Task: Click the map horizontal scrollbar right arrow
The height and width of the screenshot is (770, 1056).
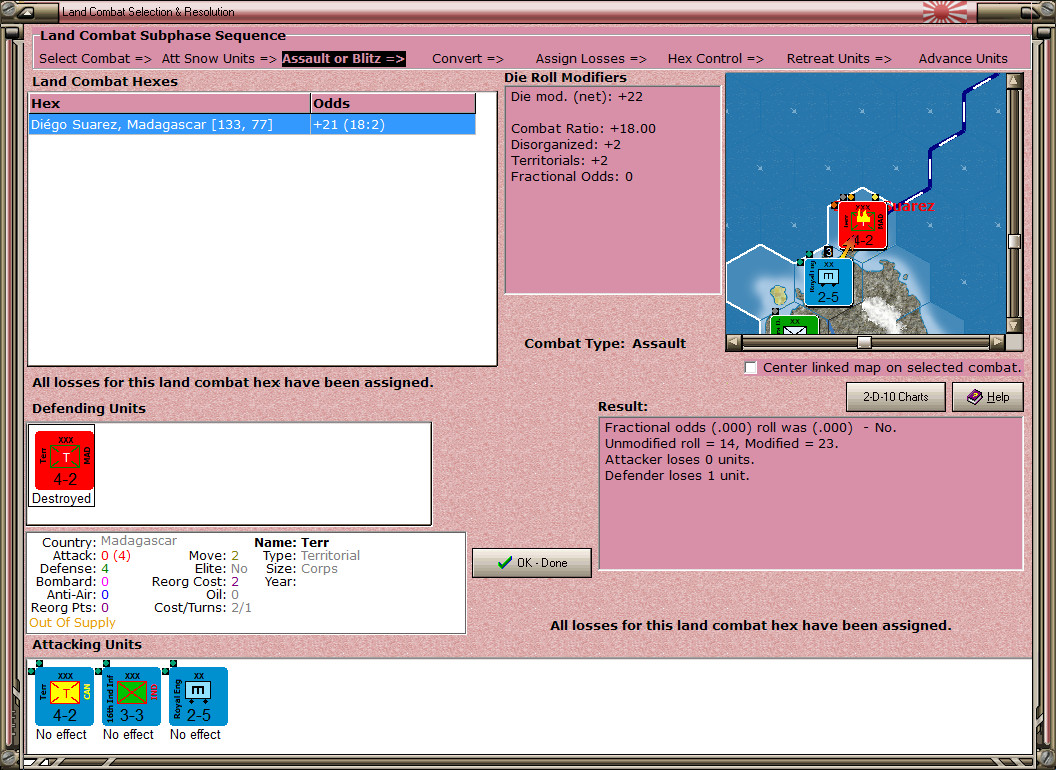Action: tap(997, 342)
